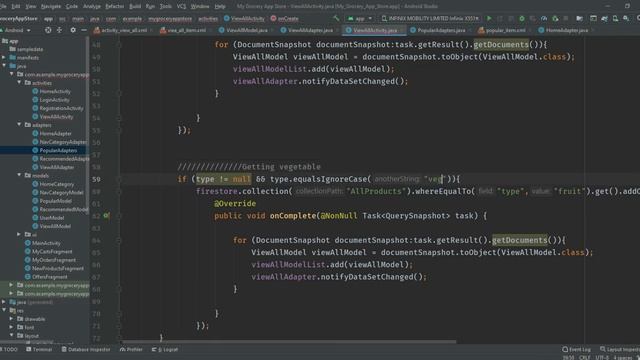This screenshot has width=640, height=360.
Task: Open the Profiler tool window
Action: point(131,349)
